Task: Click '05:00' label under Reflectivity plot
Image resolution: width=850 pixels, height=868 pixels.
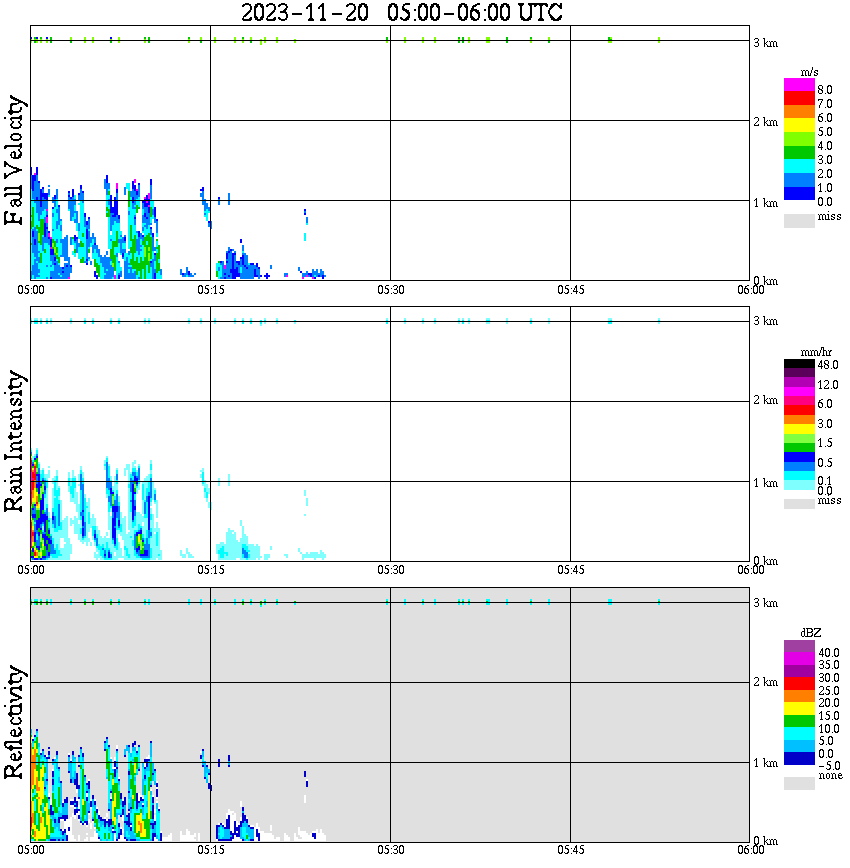Action: (x=31, y=850)
